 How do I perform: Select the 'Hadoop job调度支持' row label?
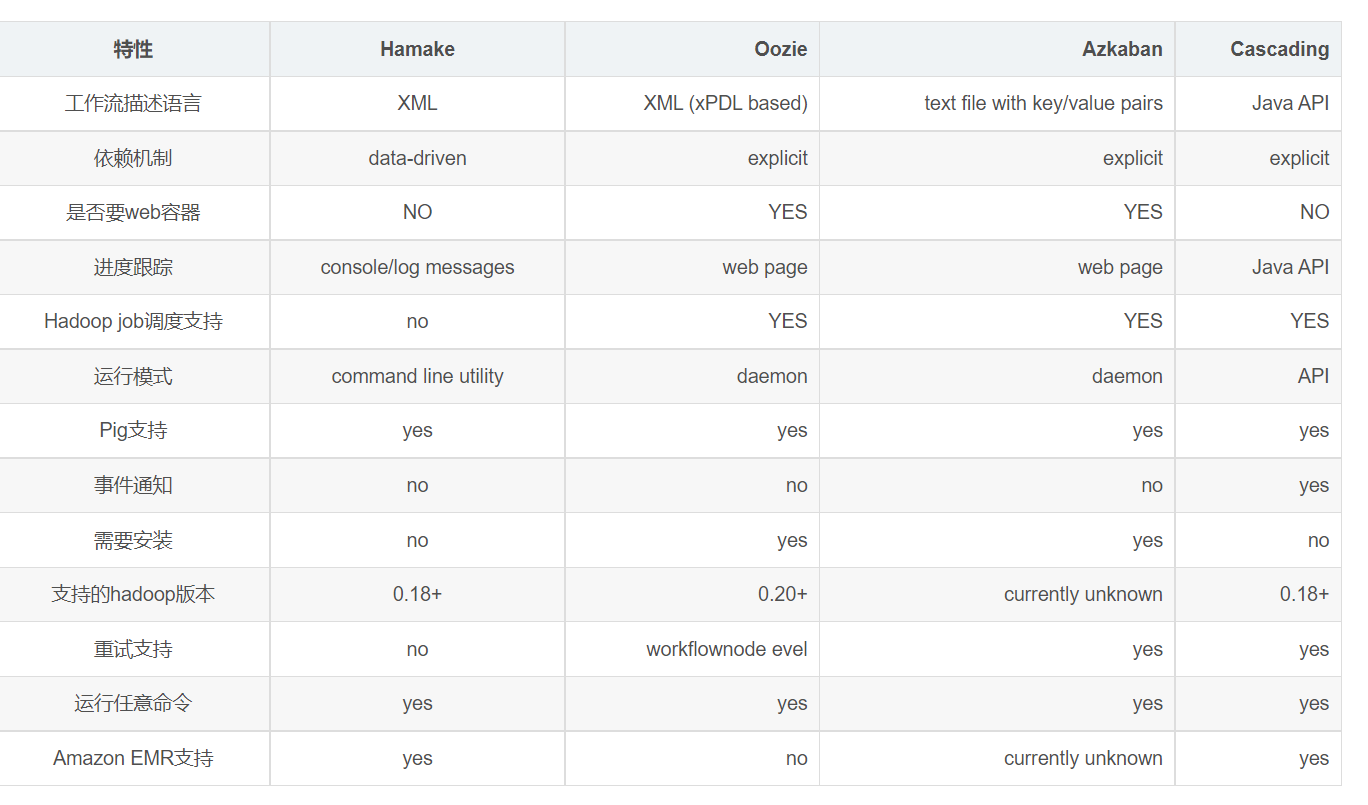(x=133, y=321)
